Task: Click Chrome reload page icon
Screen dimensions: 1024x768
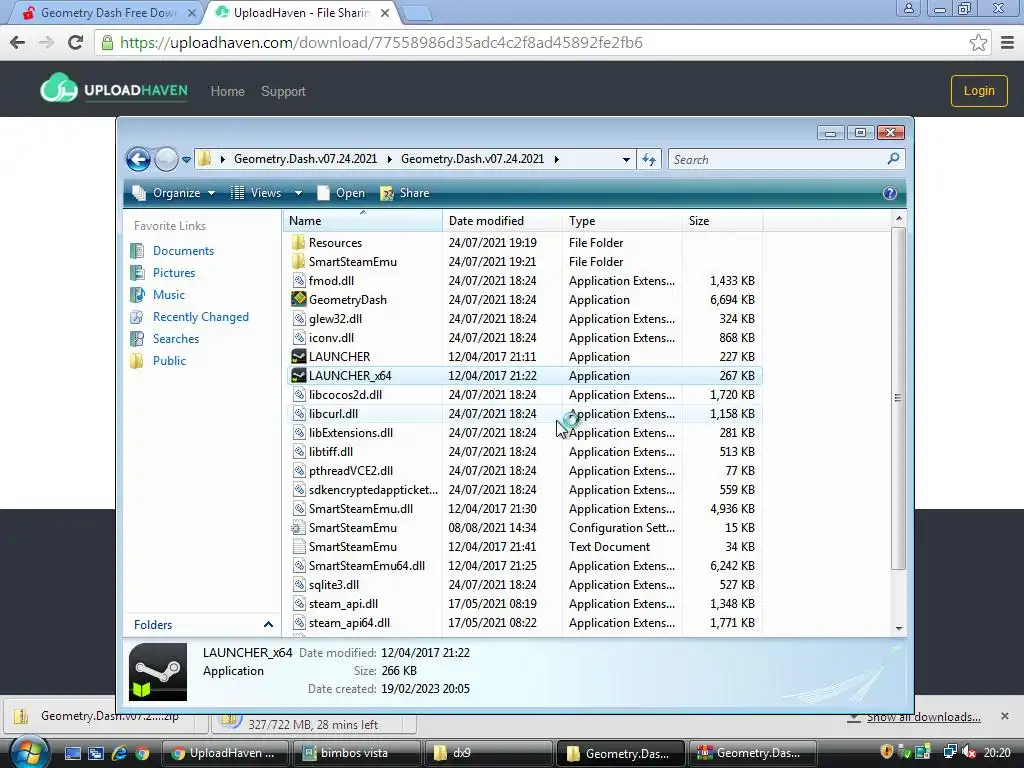Action: 76,42
